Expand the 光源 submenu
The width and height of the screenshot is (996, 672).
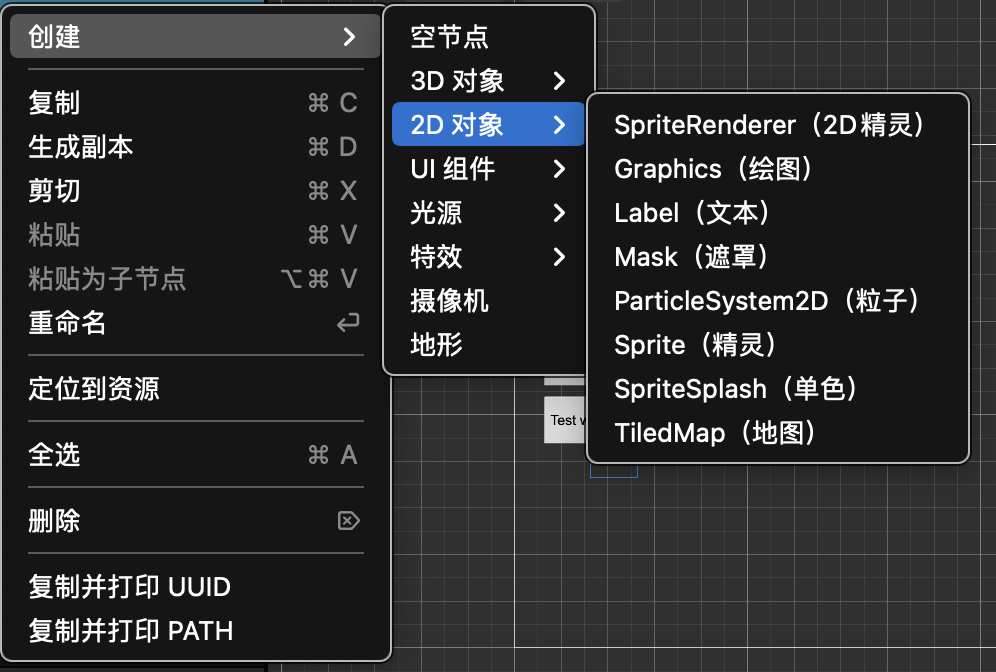tap(488, 213)
